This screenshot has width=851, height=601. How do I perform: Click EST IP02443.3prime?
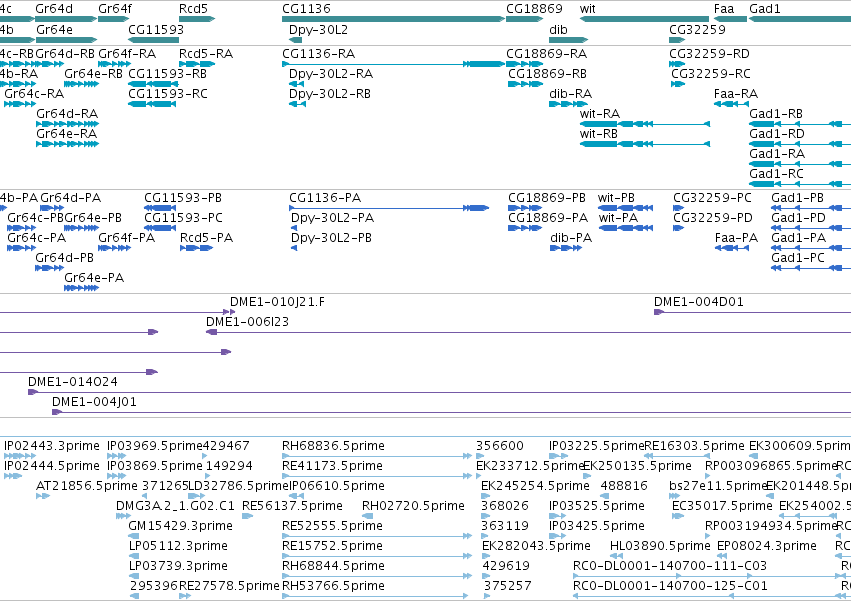(20, 456)
